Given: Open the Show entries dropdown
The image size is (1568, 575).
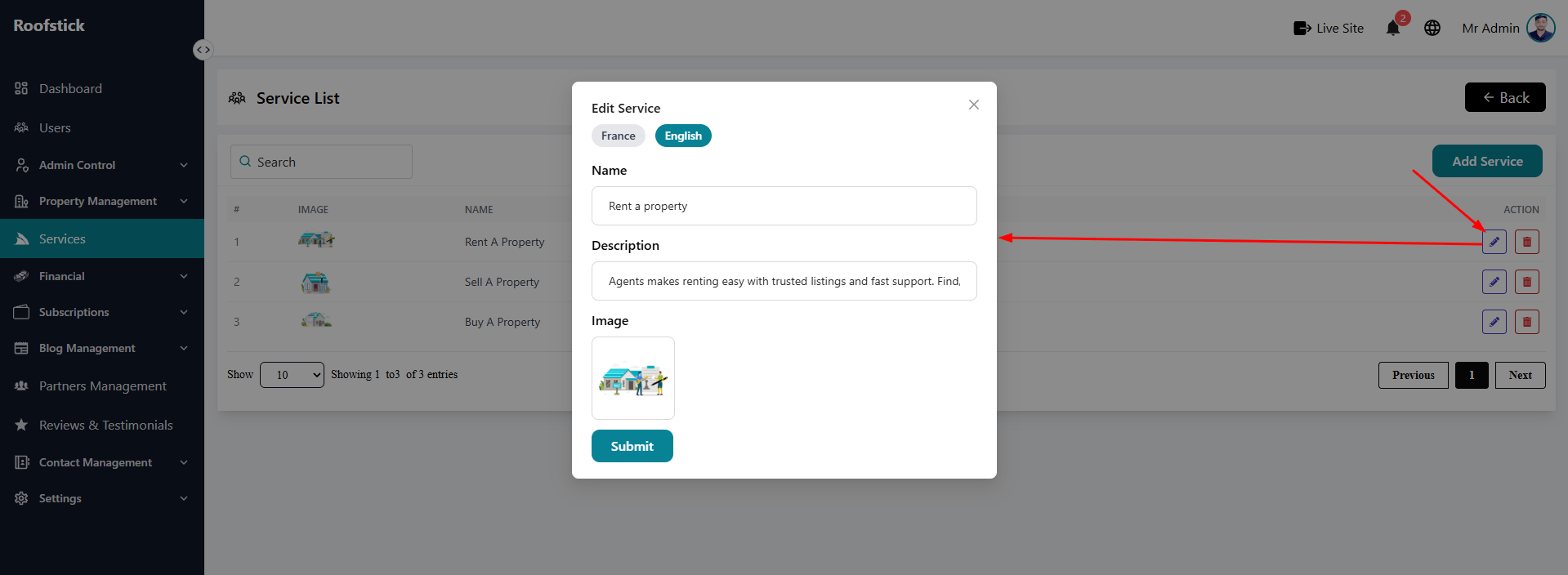Looking at the screenshot, I should point(292,375).
